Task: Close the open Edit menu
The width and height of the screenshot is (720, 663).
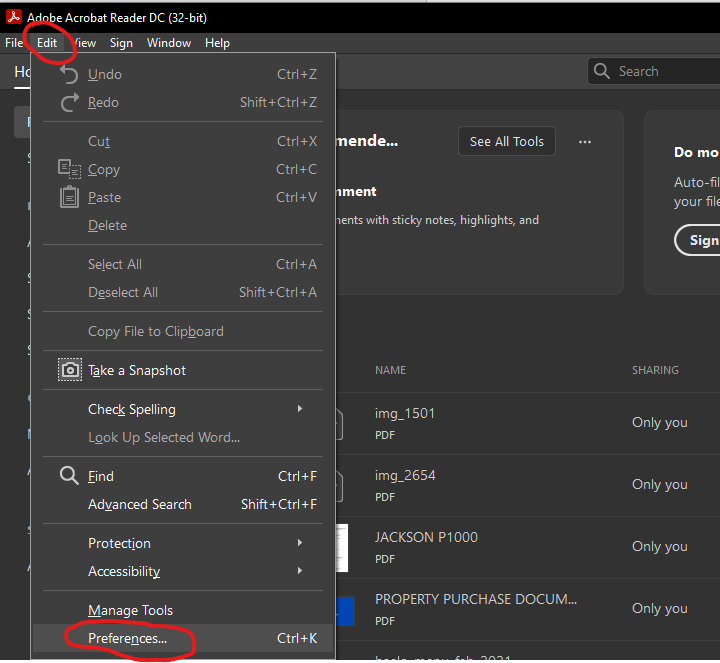Action: [x=47, y=43]
